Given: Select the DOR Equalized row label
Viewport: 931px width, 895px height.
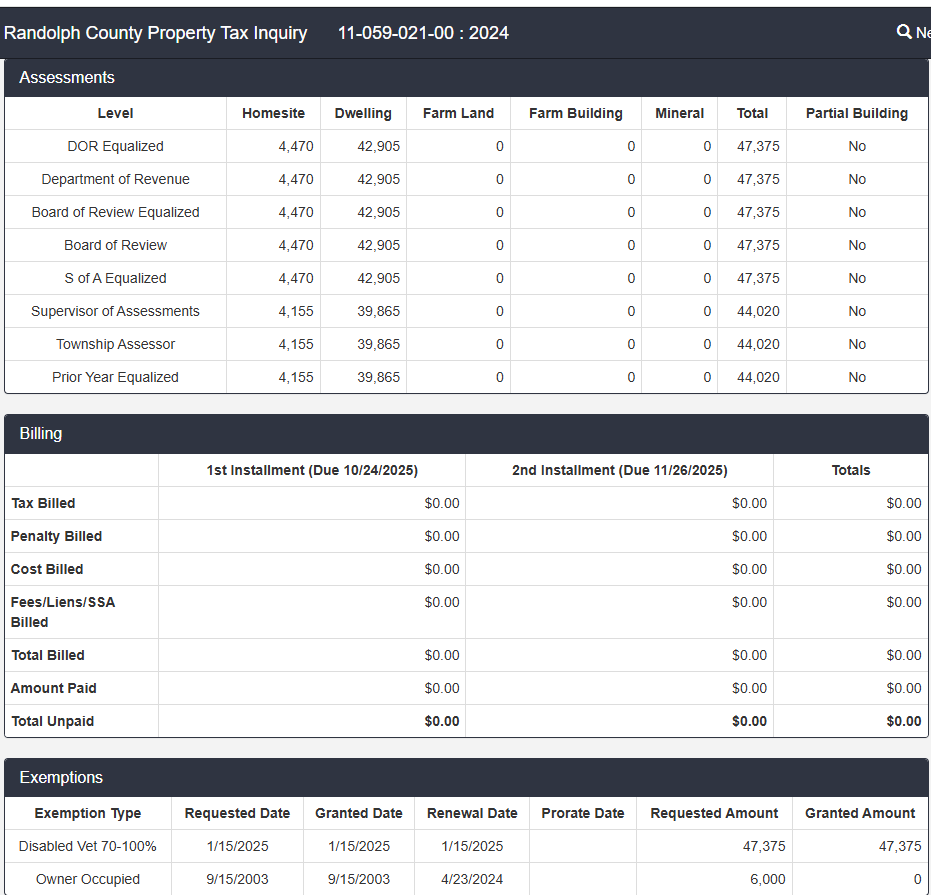Looking at the screenshot, I should pyautogui.click(x=115, y=146).
